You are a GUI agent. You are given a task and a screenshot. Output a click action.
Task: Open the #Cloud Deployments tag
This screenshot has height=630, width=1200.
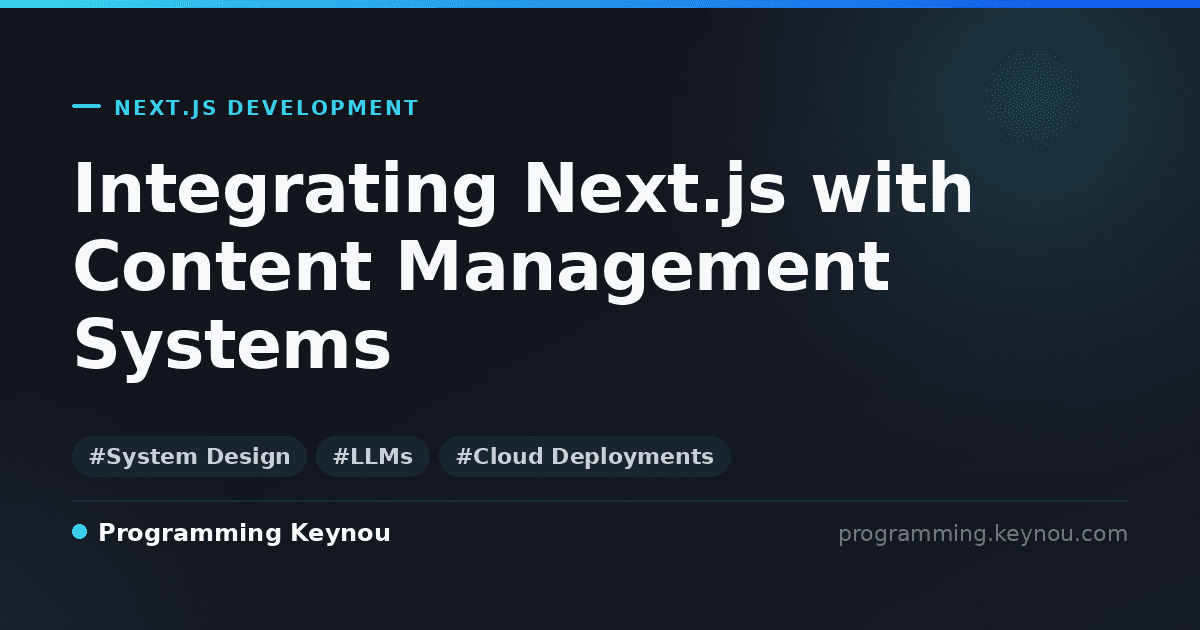[584, 457]
